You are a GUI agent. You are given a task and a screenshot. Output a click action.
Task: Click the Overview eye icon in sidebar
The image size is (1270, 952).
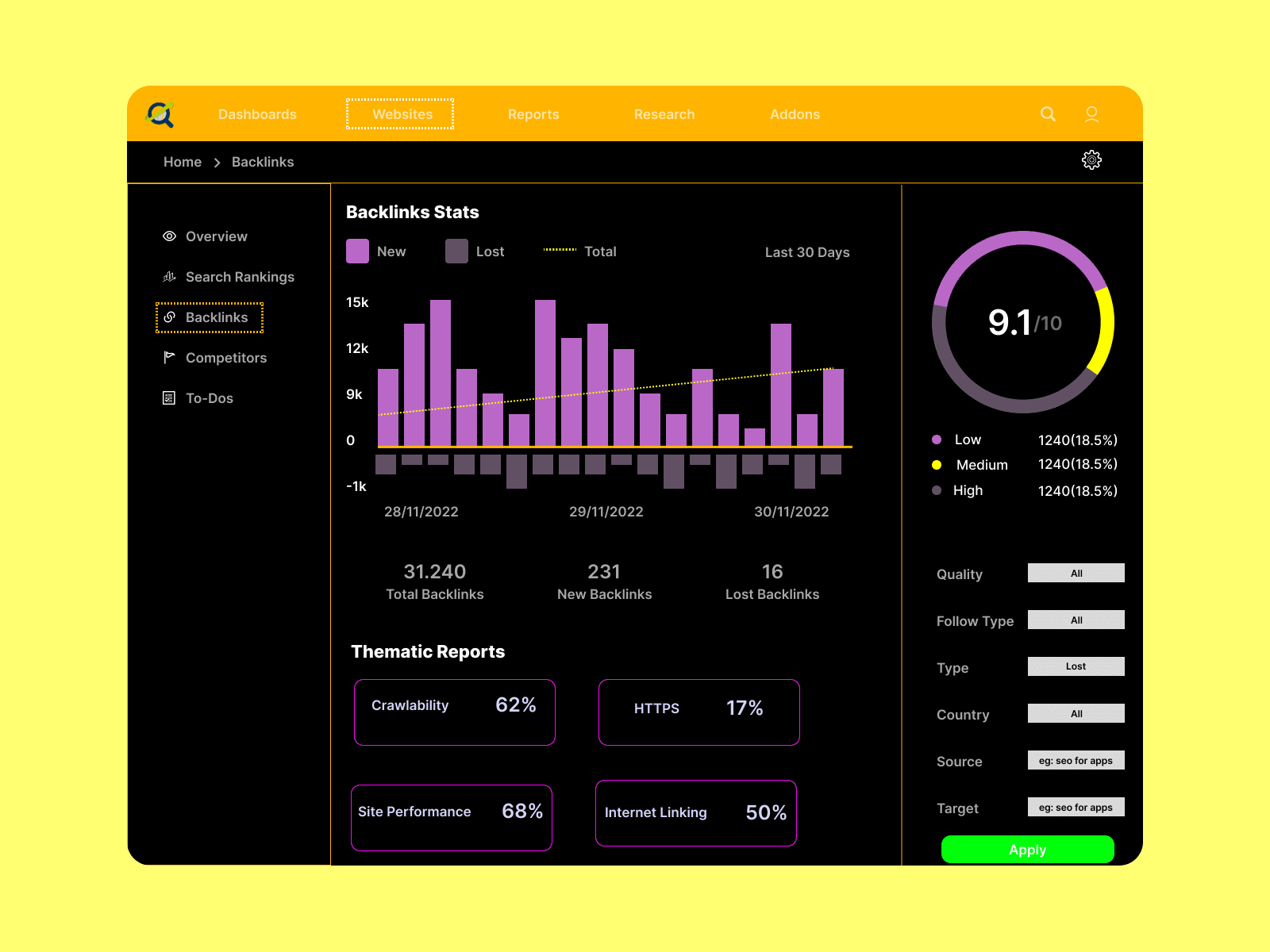point(169,236)
